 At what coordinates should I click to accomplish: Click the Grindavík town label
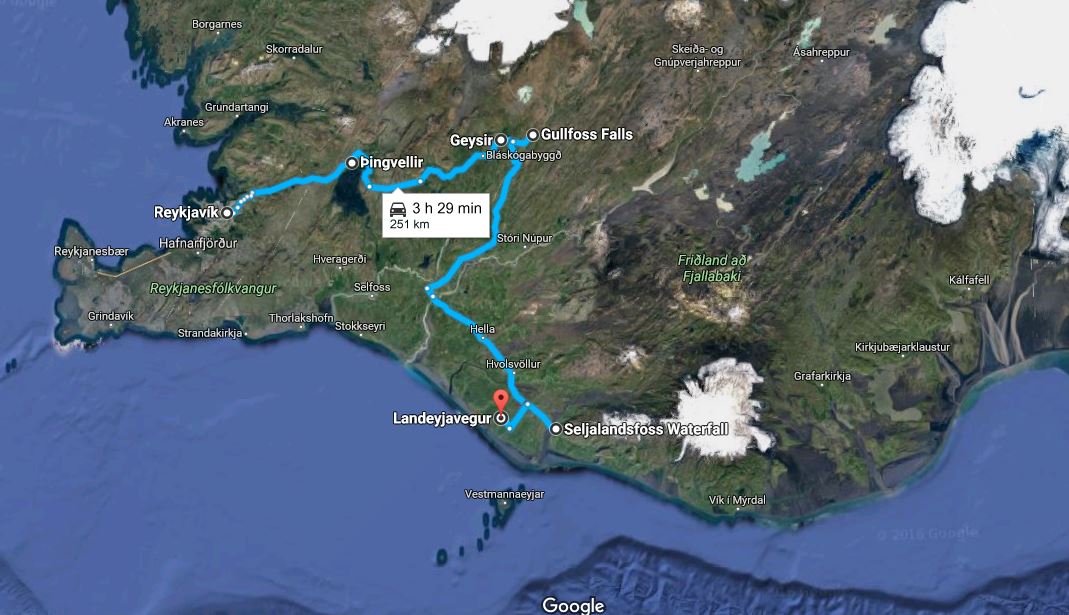tap(111, 316)
